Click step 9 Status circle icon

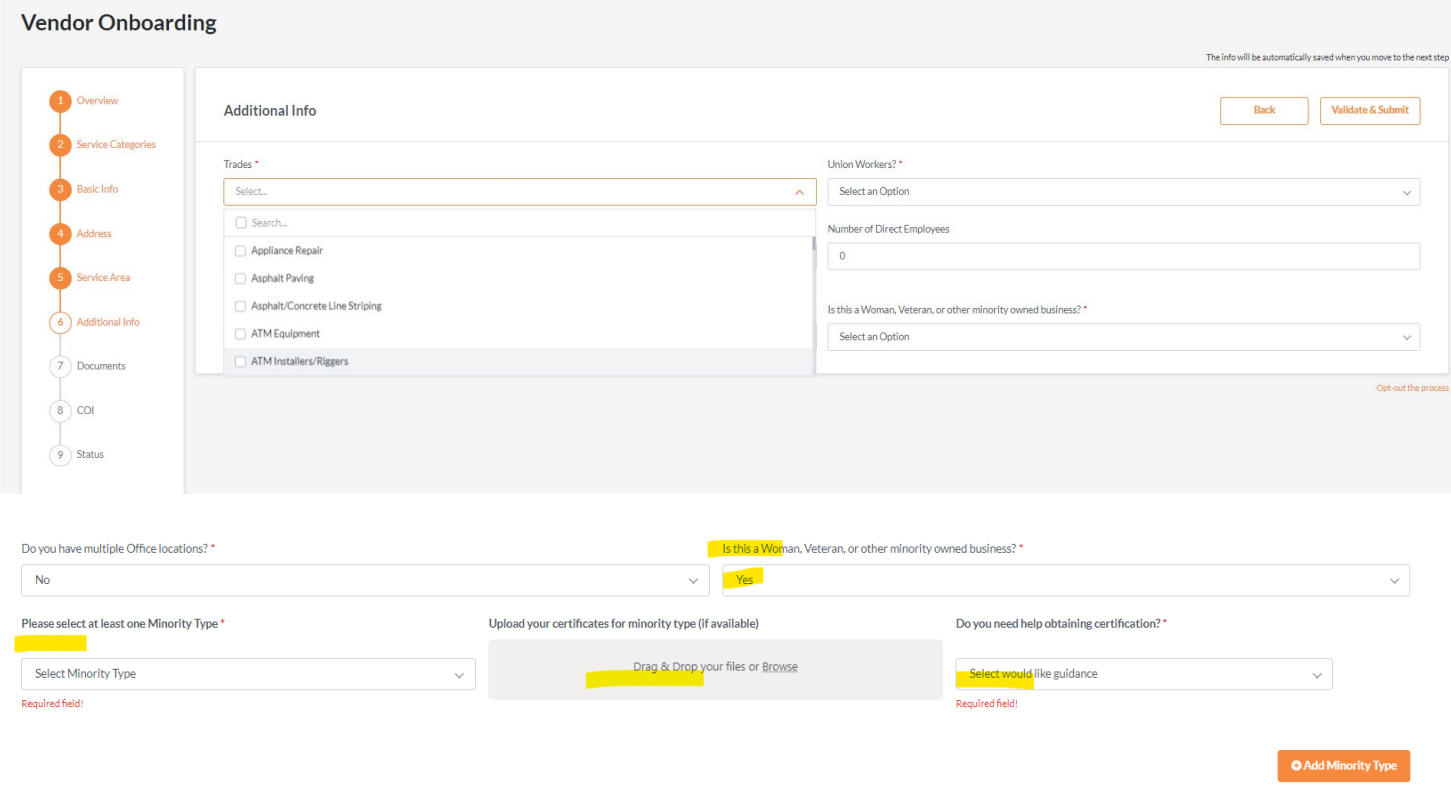(x=60, y=455)
